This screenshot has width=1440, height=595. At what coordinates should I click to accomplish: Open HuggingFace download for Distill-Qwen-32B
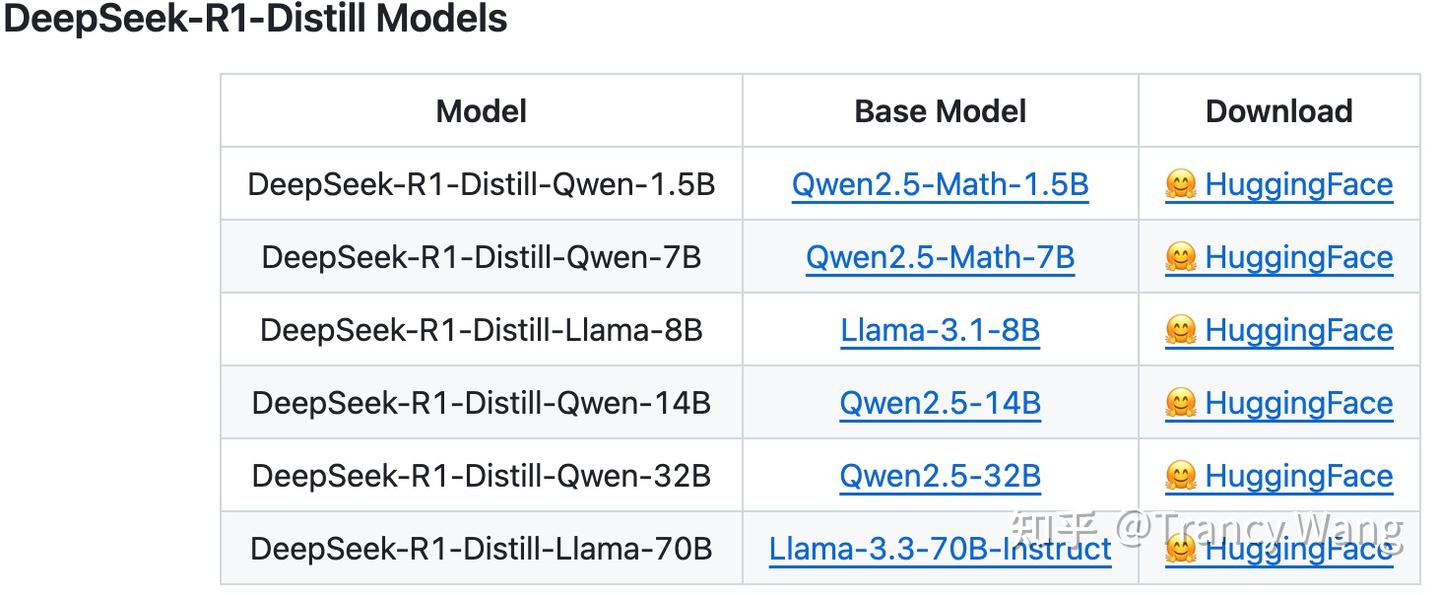pyautogui.click(x=1298, y=477)
